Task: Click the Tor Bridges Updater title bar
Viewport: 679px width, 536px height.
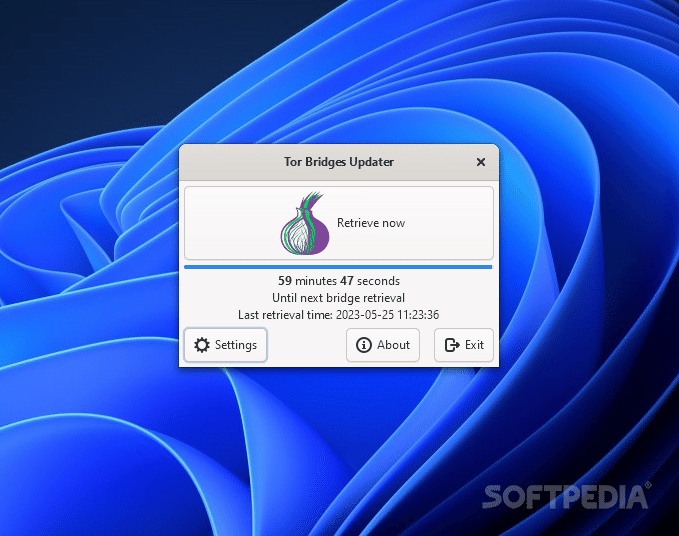Action: (x=339, y=162)
